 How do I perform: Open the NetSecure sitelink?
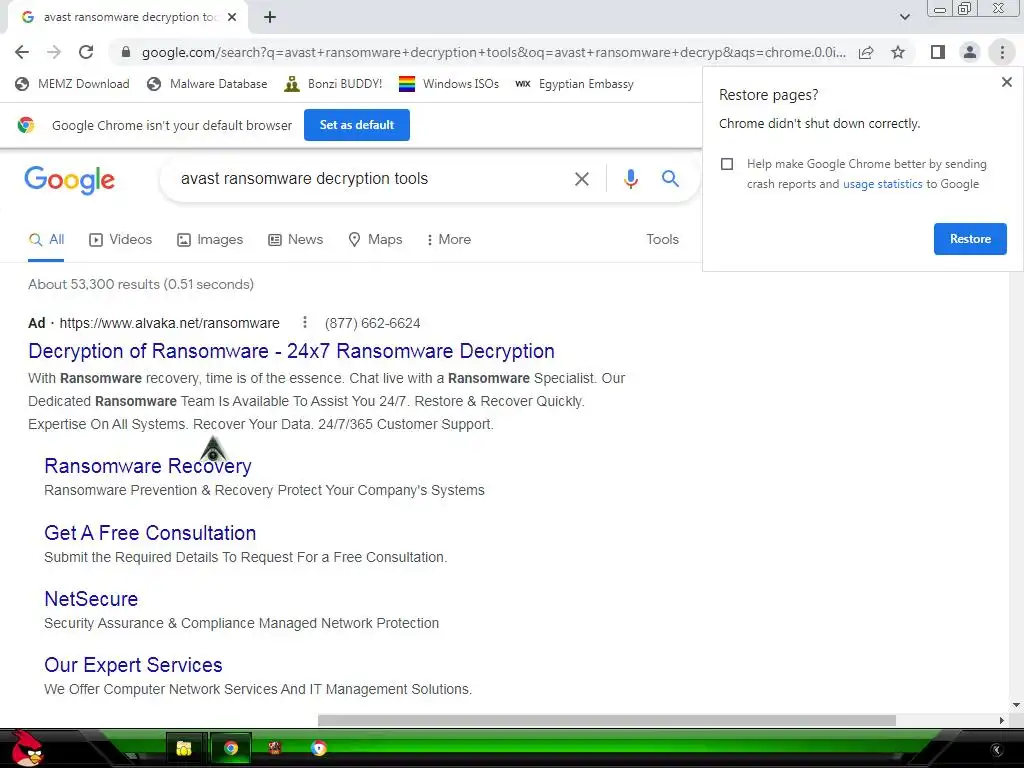tap(91, 599)
